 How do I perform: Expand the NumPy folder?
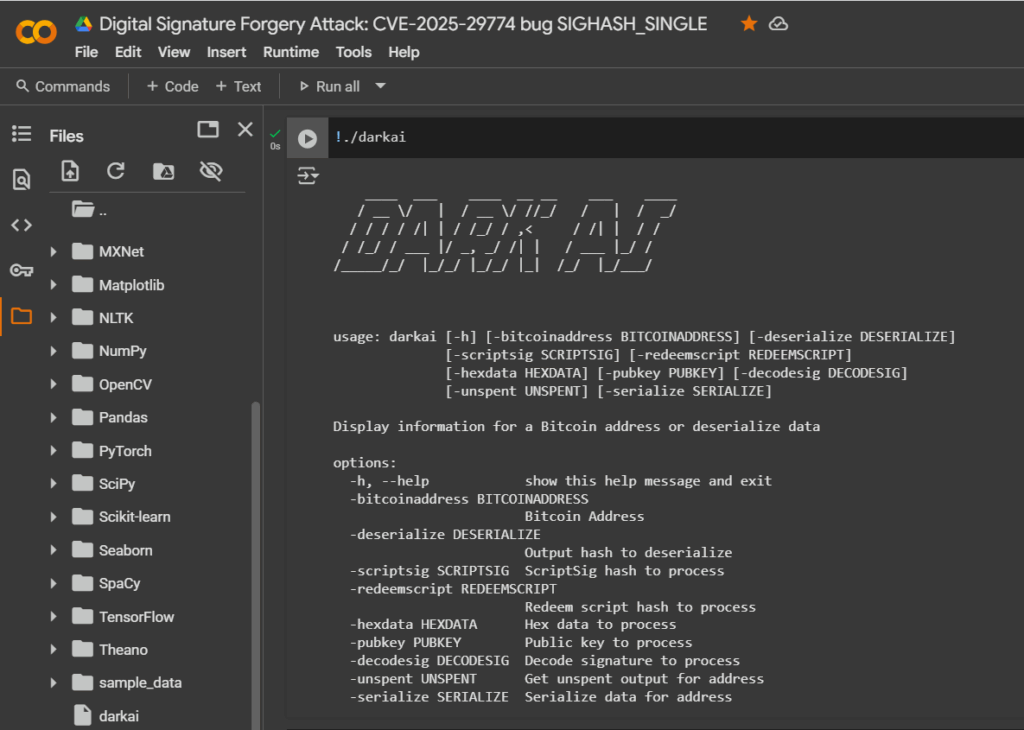click(54, 351)
